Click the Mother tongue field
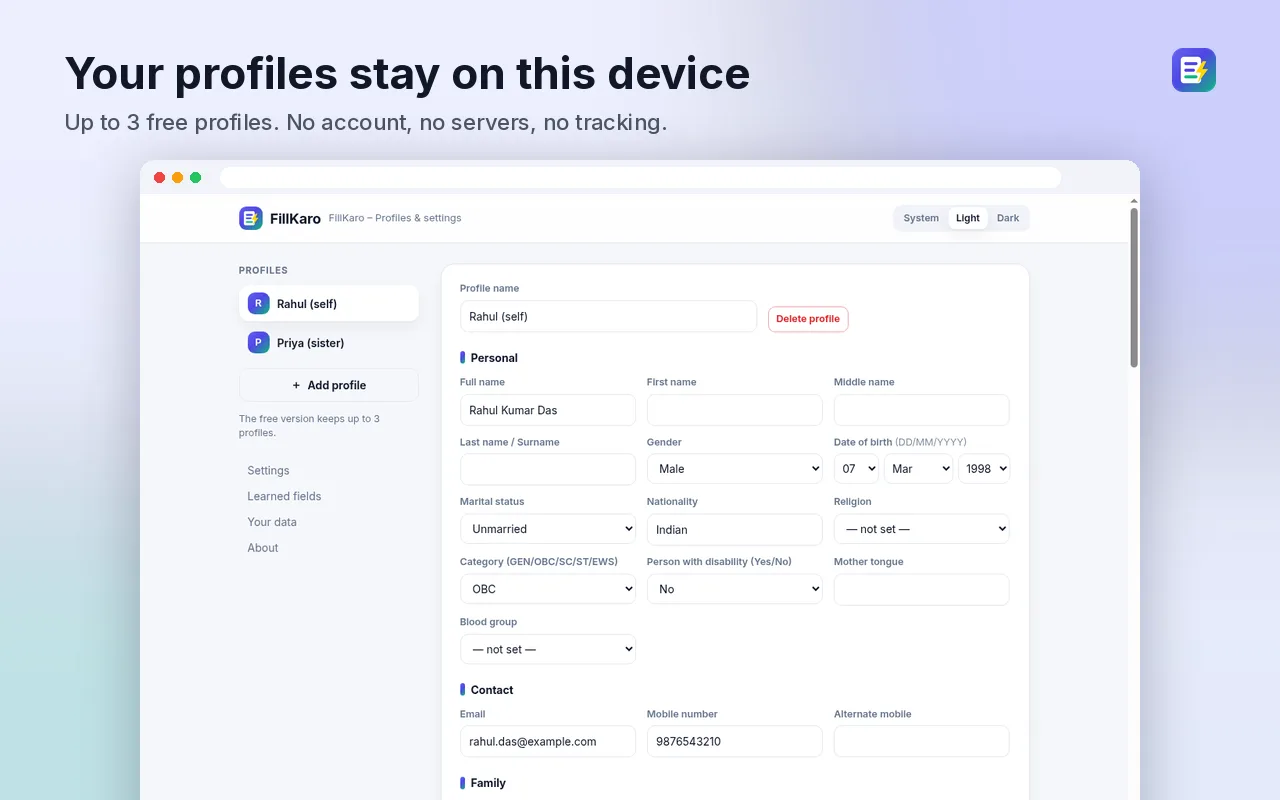 pyautogui.click(x=922, y=590)
